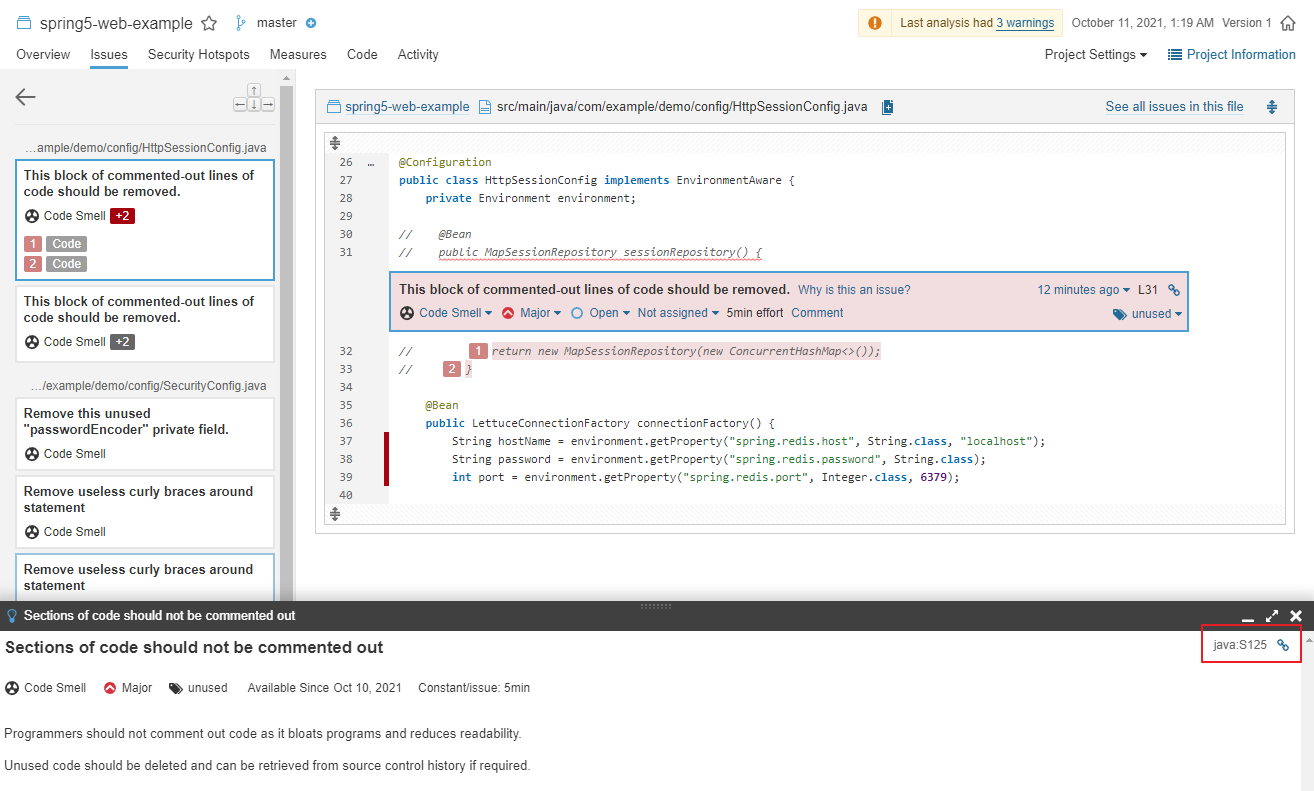Image resolution: width=1314 pixels, height=791 pixels.
Task: Open the Measures tab
Action: coord(298,55)
